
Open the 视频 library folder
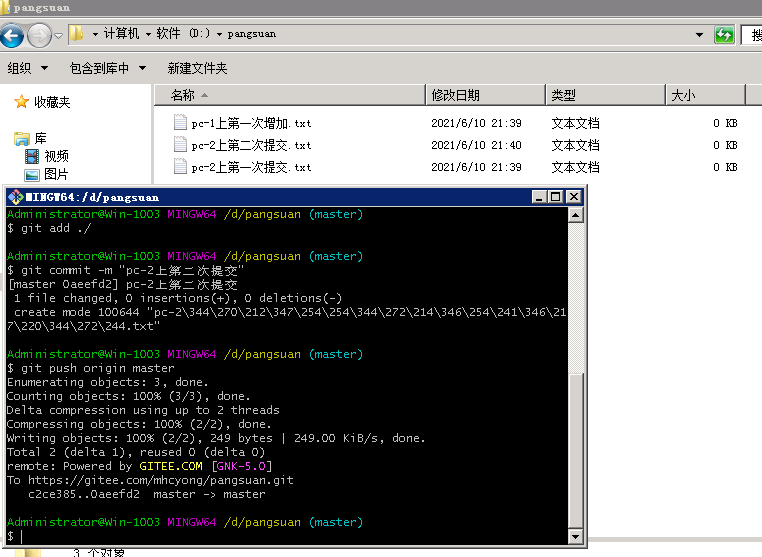pyautogui.click(x=56, y=156)
